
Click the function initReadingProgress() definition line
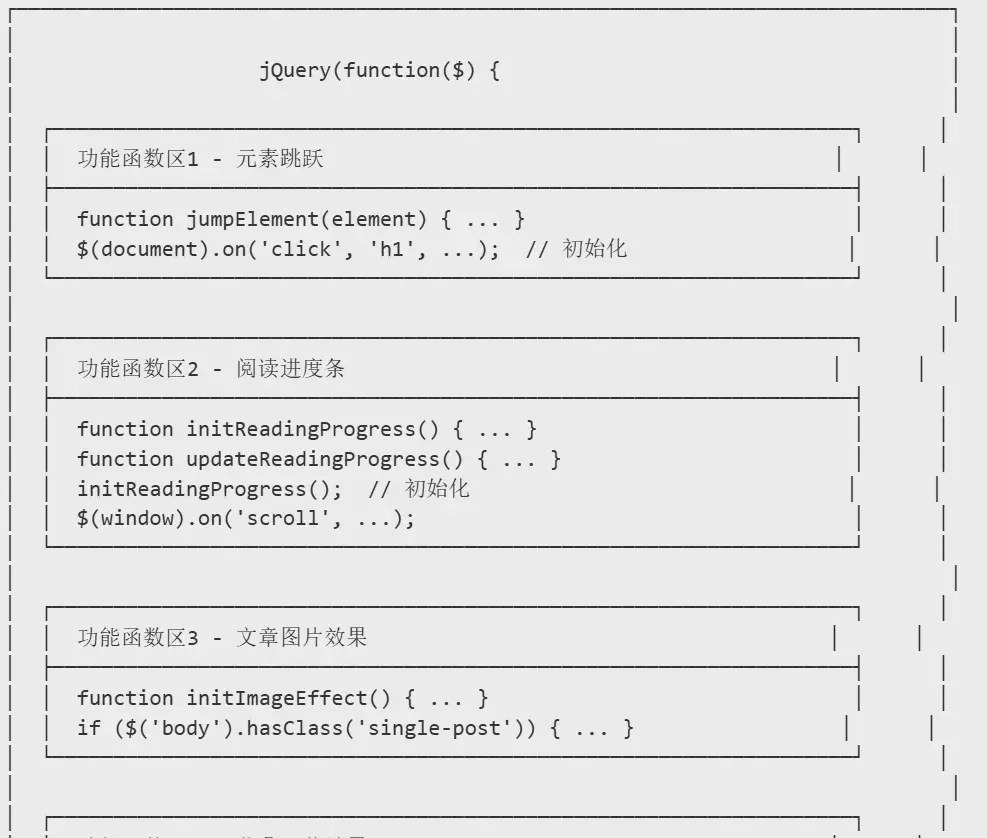pyautogui.click(x=307, y=429)
